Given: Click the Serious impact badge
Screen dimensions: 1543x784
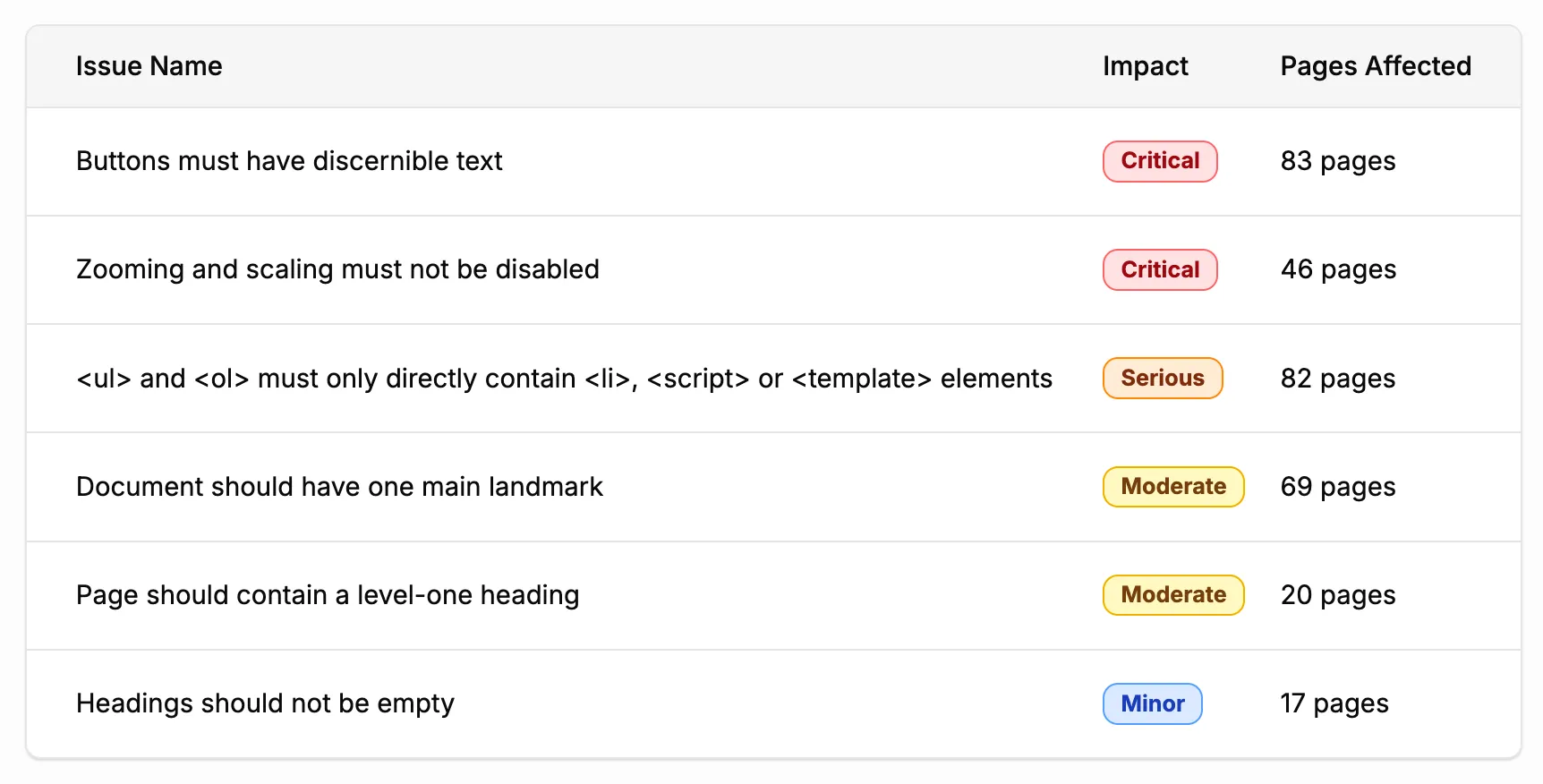Looking at the screenshot, I should [x=1162, y=378].
